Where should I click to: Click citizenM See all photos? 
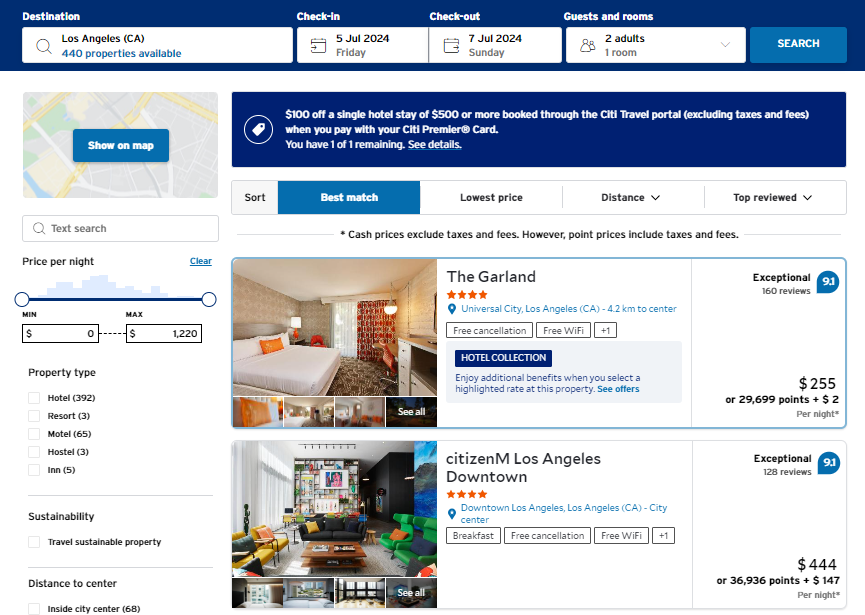tap(411, 593)
